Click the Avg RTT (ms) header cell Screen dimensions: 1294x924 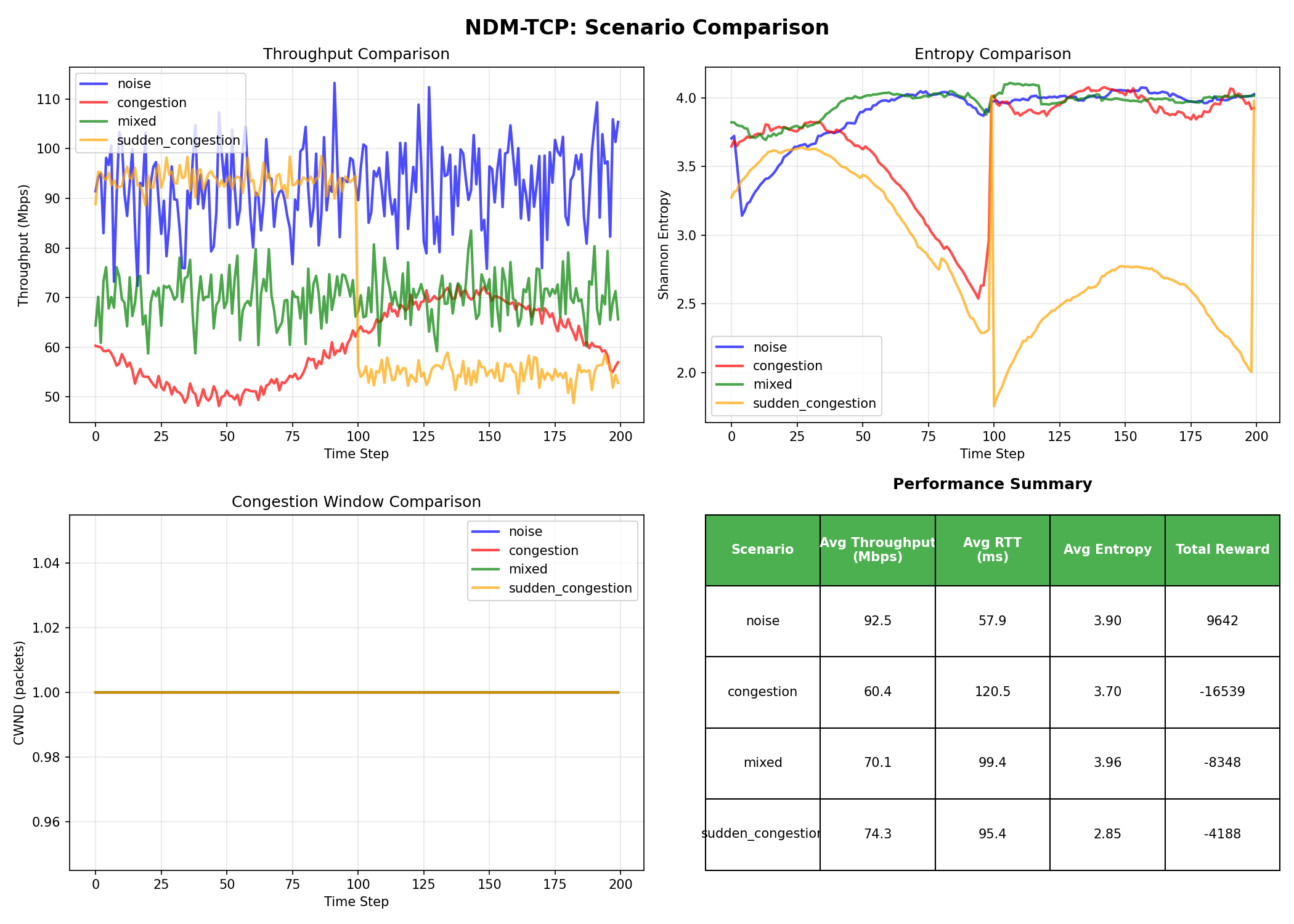coord(992,549)
